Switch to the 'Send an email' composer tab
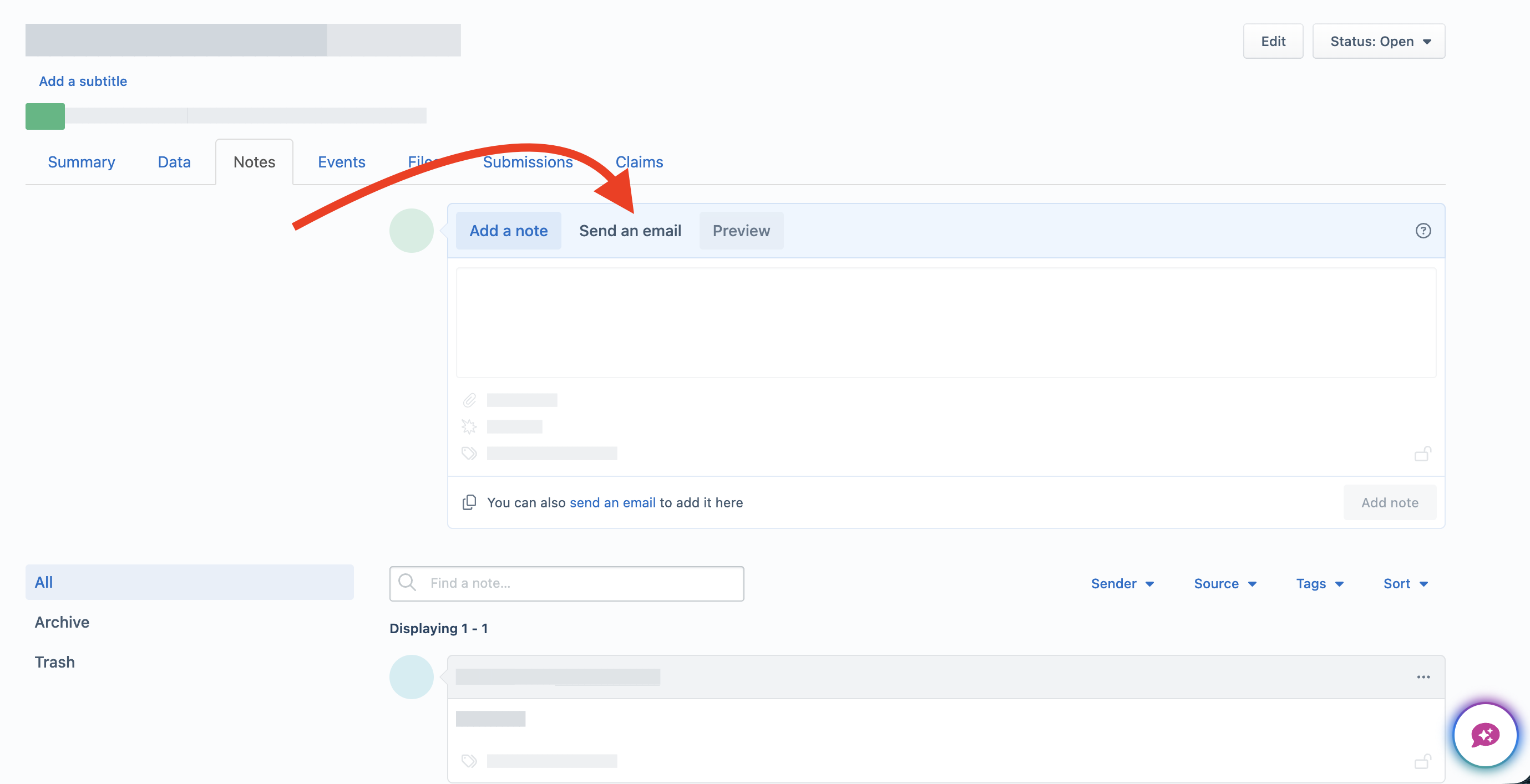Viewport: 1530px width, 784px height. coord(630,231)
